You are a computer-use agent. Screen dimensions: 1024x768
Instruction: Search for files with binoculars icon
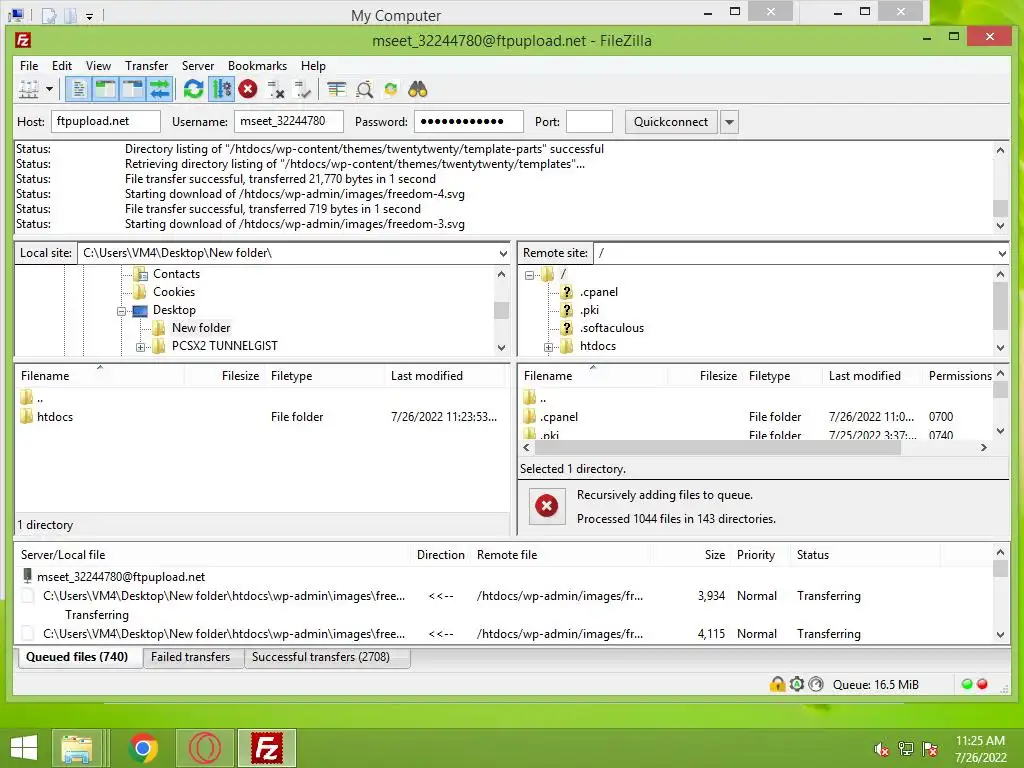(417, 89)
